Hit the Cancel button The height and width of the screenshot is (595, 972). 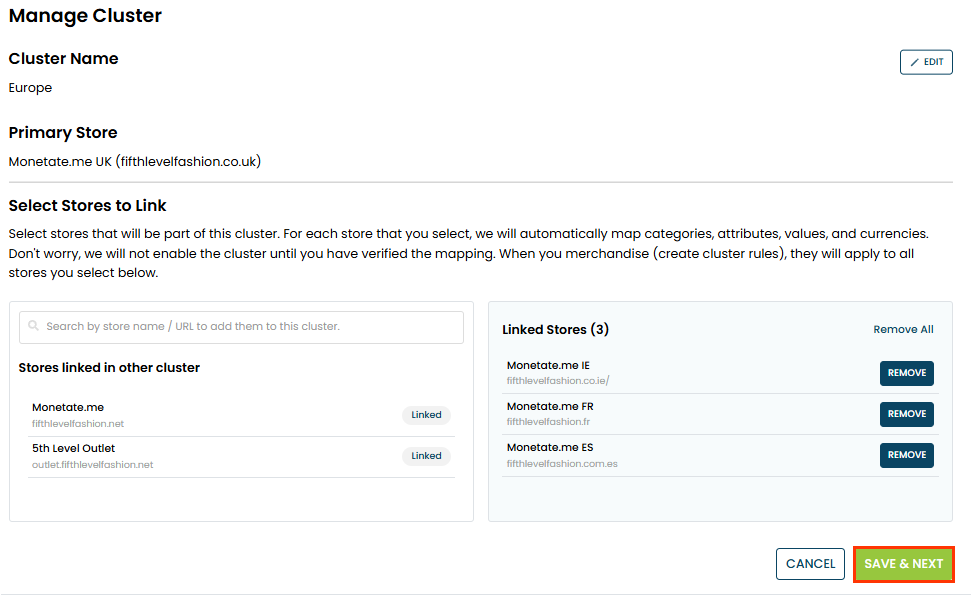[810, 564]
